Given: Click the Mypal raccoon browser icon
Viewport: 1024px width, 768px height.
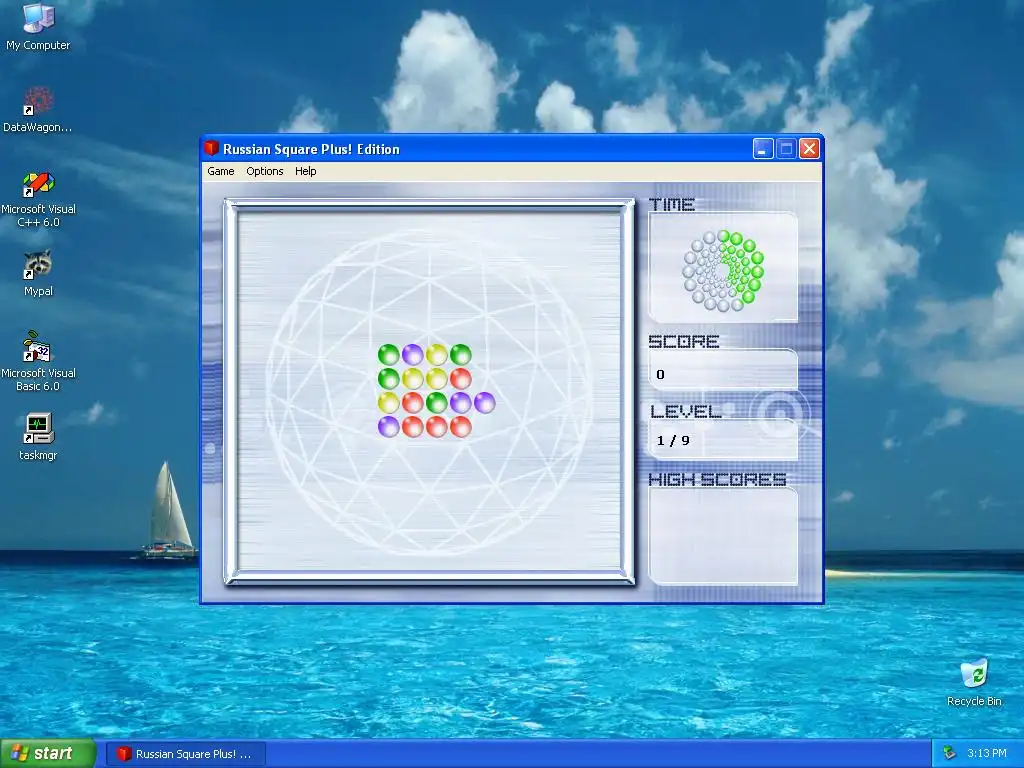Looking at the screenshot, I should click(38, 273).
